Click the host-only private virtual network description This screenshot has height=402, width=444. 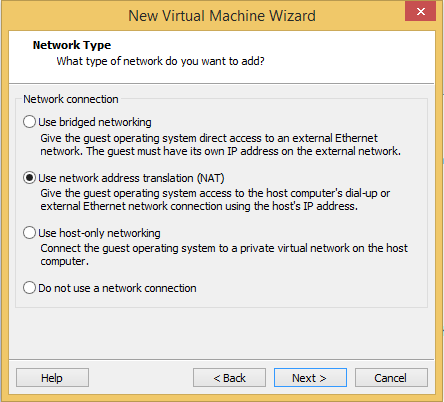(x=224, y=255)
